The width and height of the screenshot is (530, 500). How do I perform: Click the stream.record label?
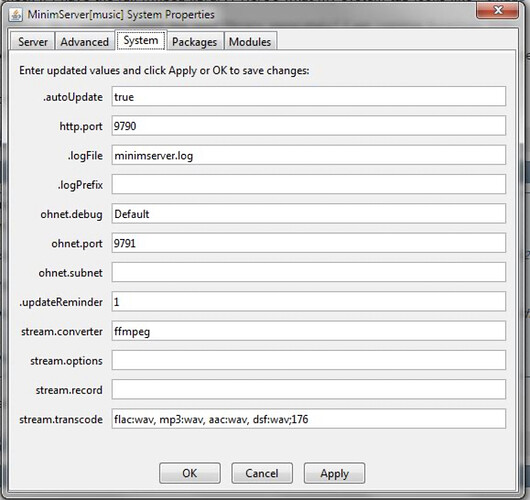69,390
